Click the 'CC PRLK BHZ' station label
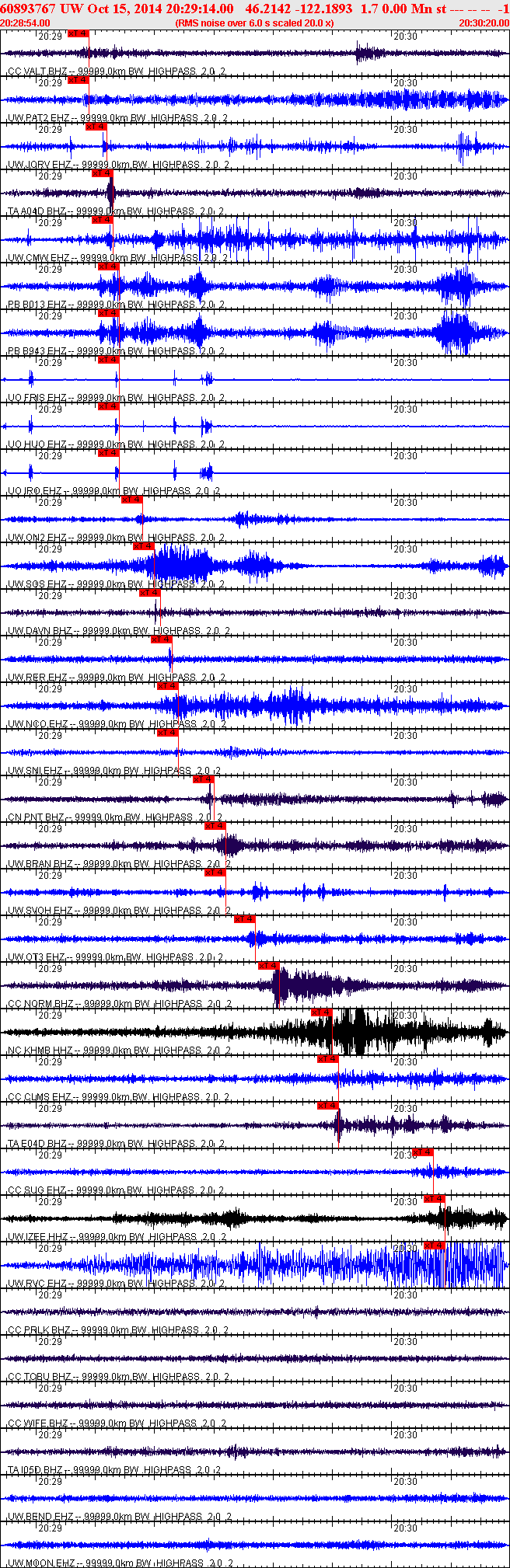 tap(39, 1330)
